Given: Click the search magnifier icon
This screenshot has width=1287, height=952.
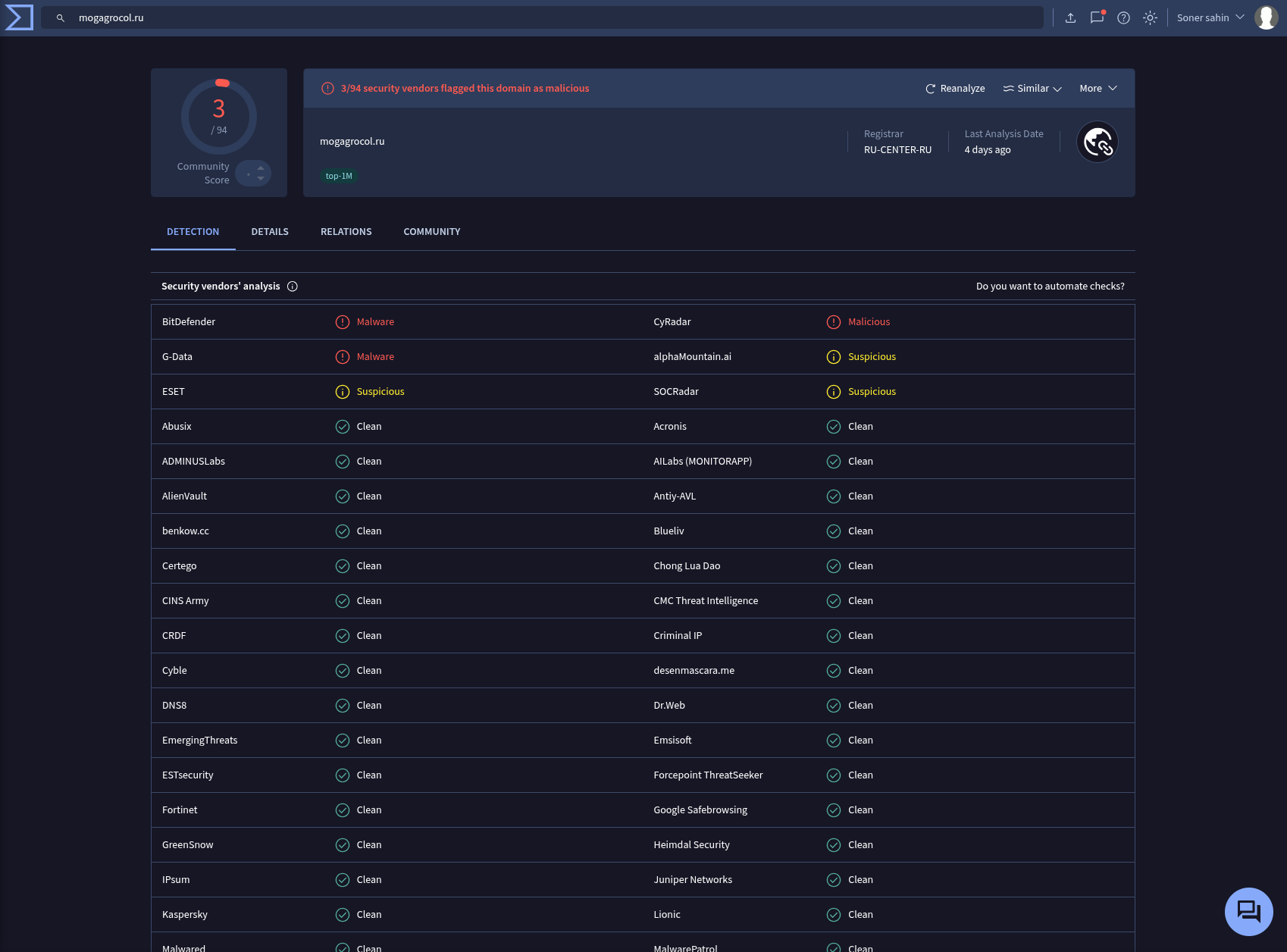Looking at the screenshot, I should 61,18.
